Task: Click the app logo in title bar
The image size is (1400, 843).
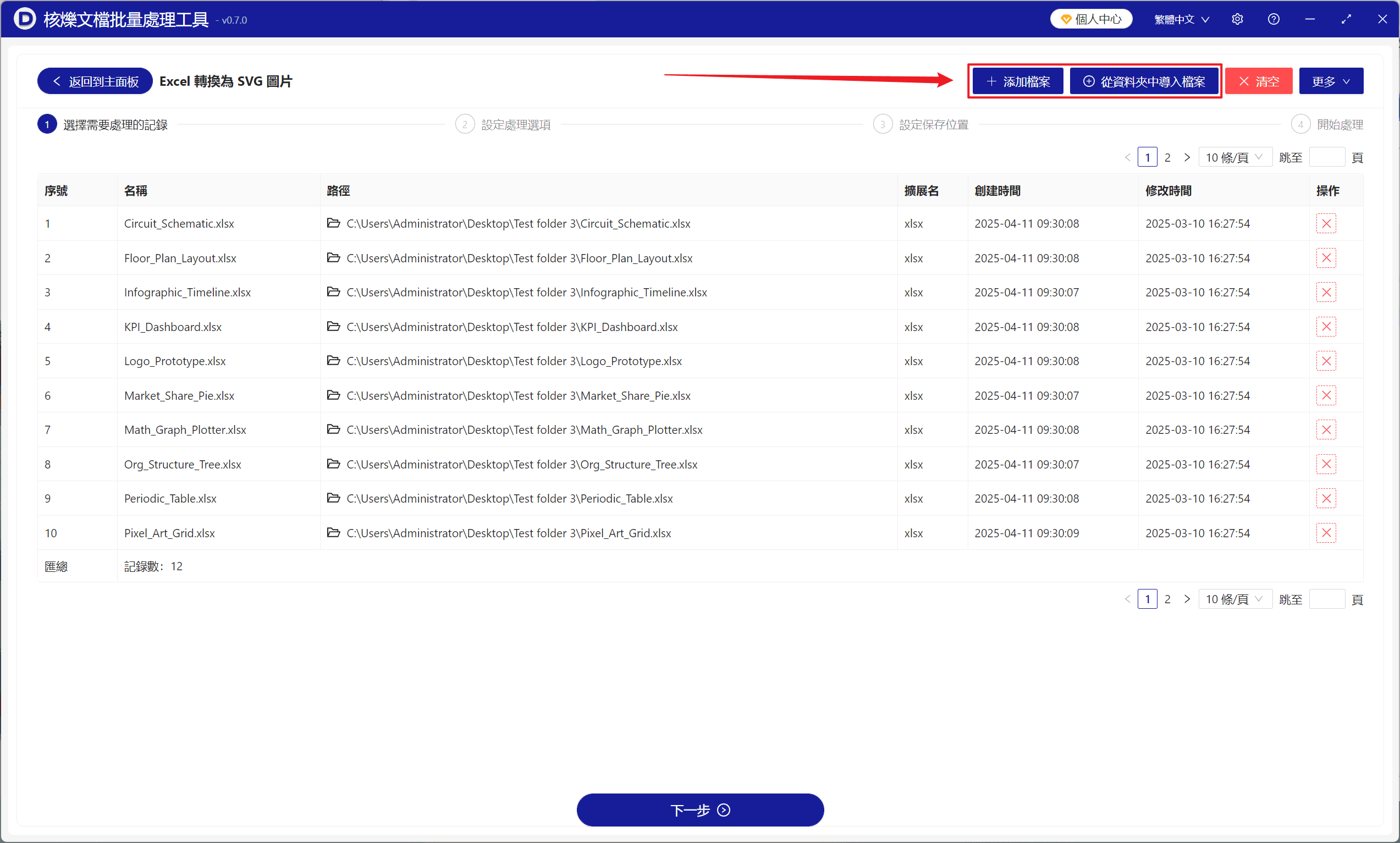Action: coord(25,19)
